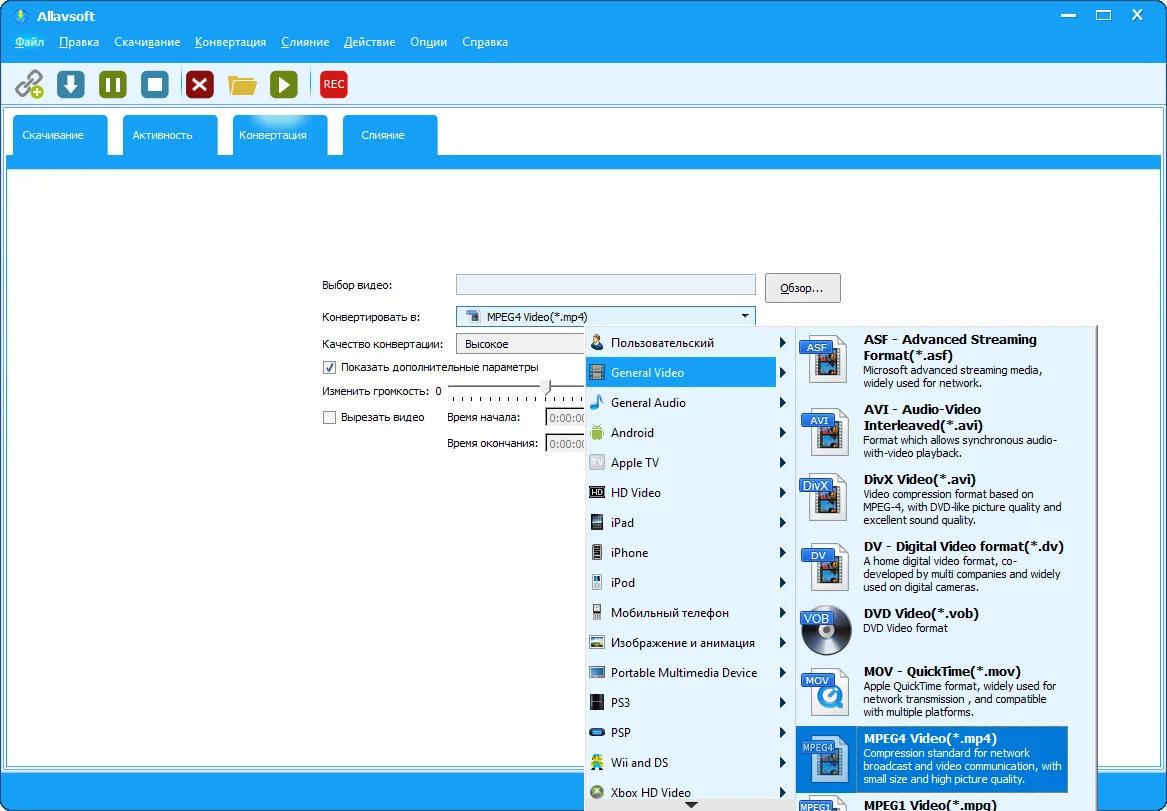1167x811 pixels.
Task: Click the 'Выбор видео' file path field
Action: coord(605,285)
